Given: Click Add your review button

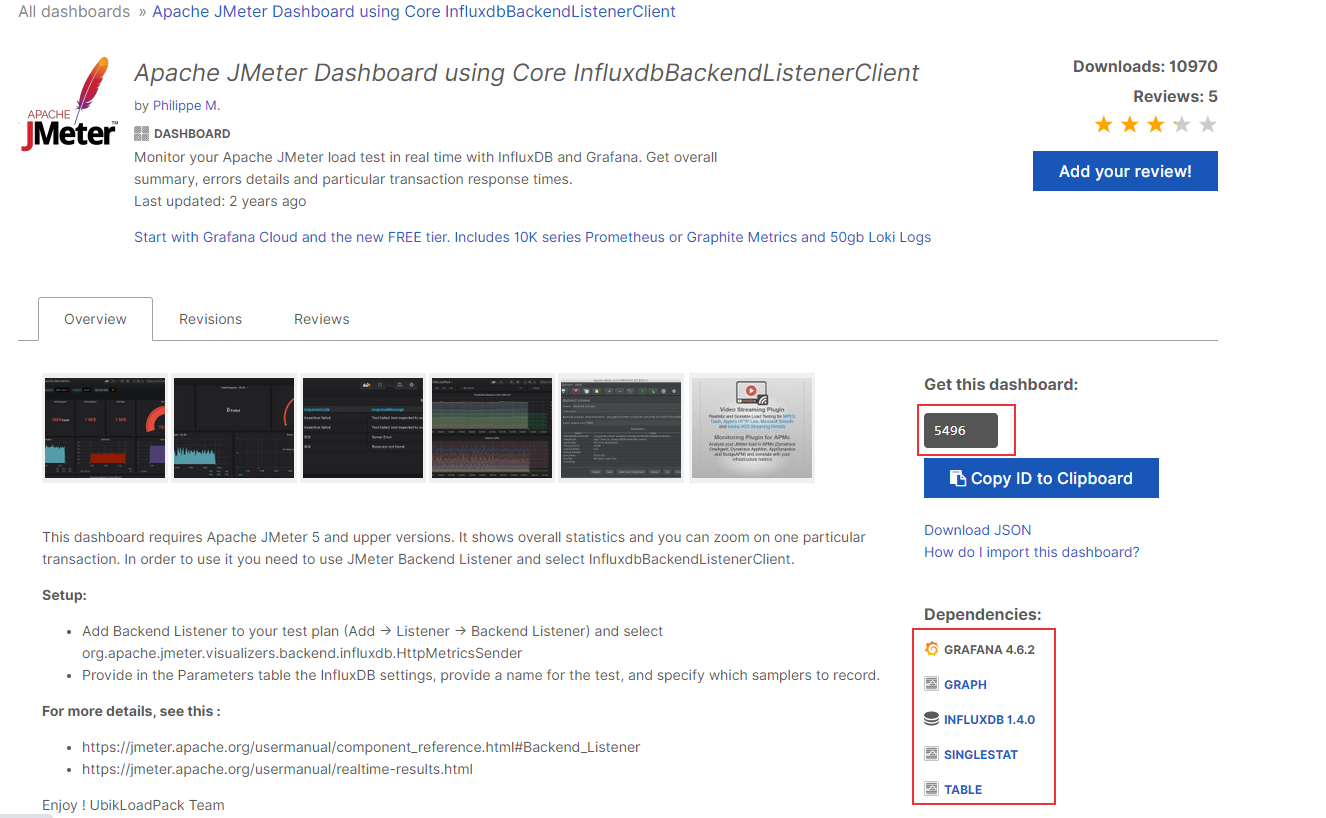Looking at the screenshot, I should coord(1125,171).
